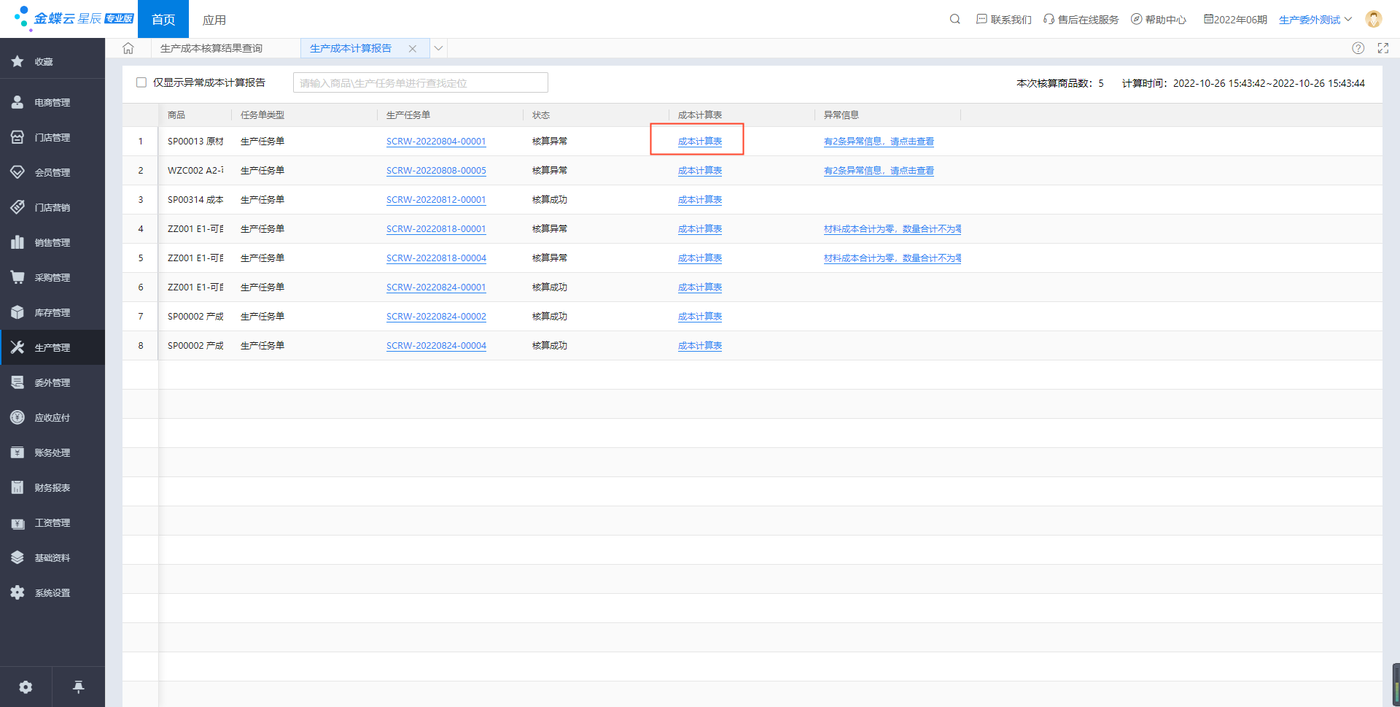
Task: Open 库存管理 in the sidebar
Action: tap(52, 312)
